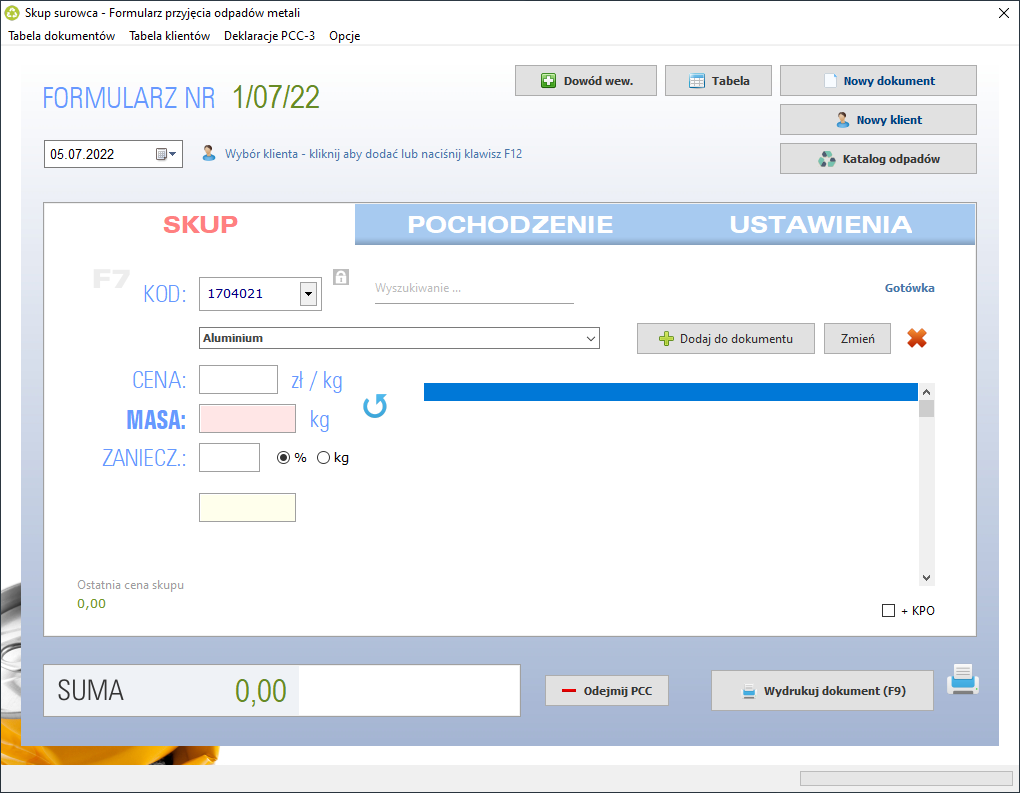Click the red X delete icon
This screenshot has width=1020, height=793.
(x=917, y=338)
